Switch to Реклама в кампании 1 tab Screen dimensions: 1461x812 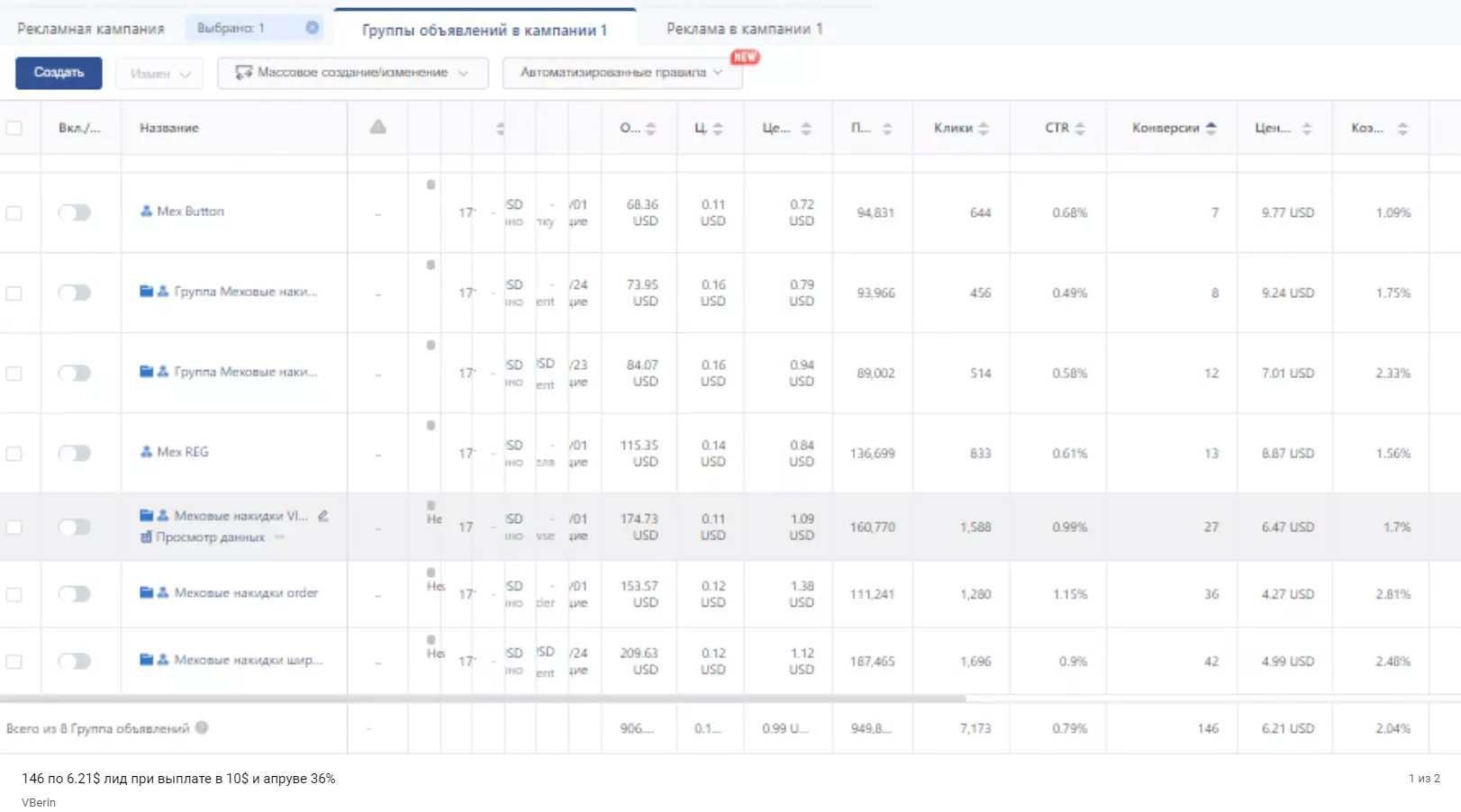tap(744, 29)
